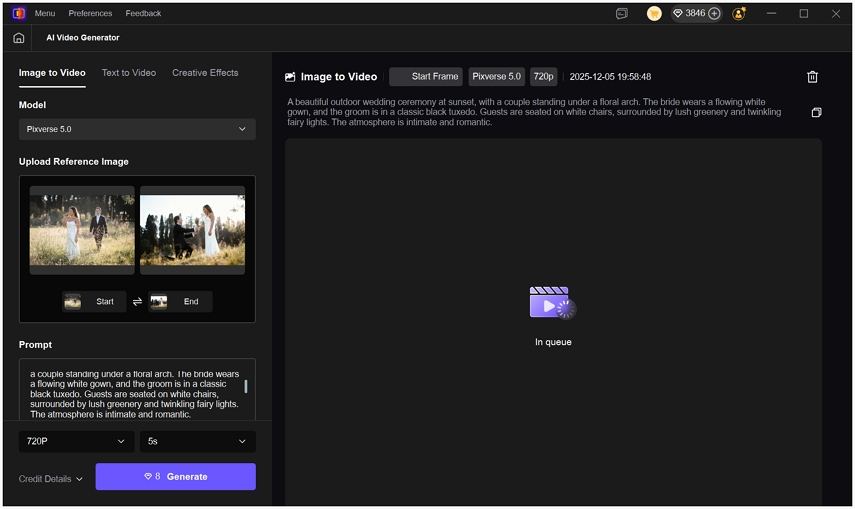The image size is (855, 509).
Task: Click the In queue clapperboard icon
Action: point(552,302)
